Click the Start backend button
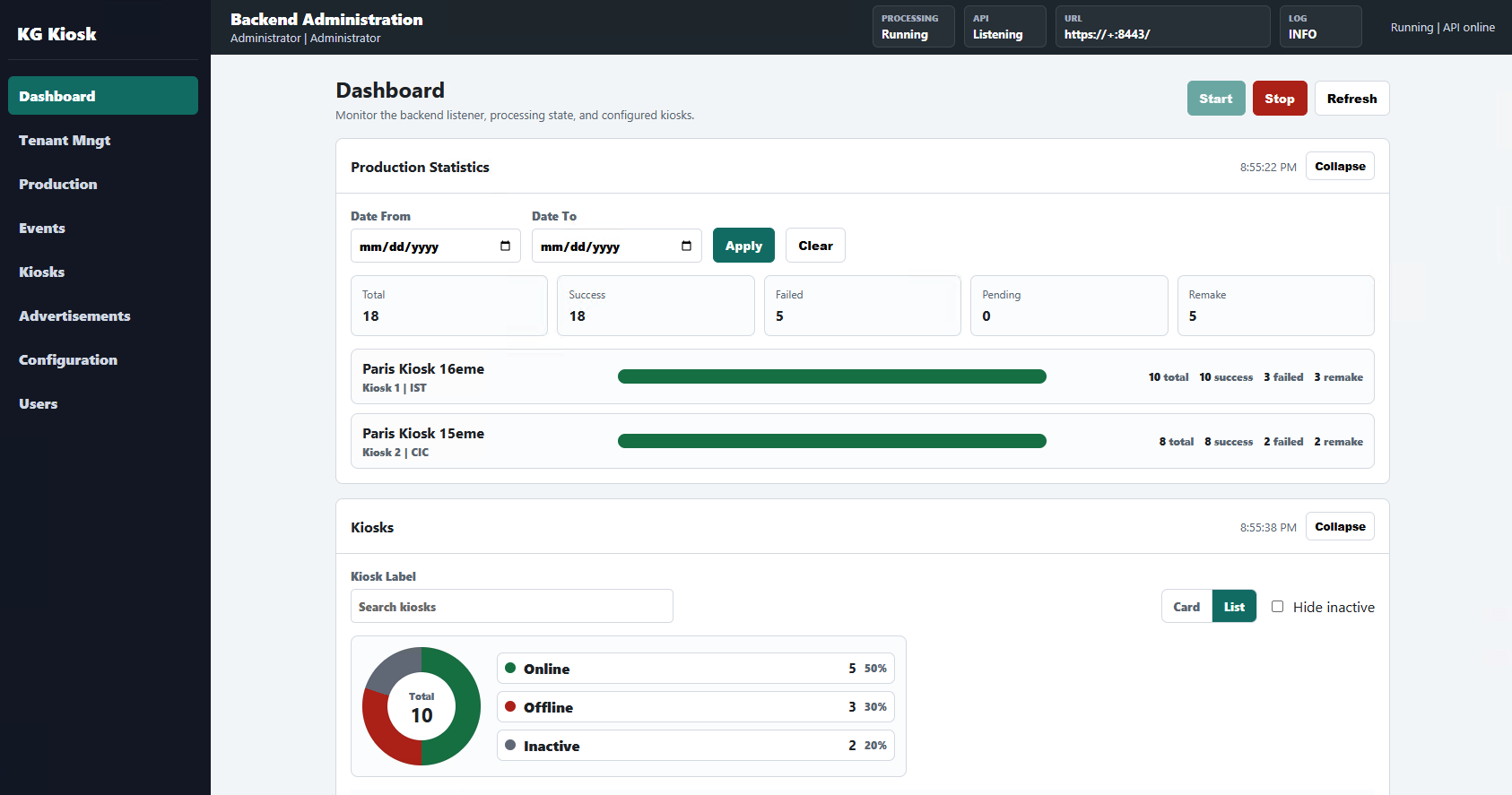Screen dimensions: 1512x795 tap(1216, 99)
